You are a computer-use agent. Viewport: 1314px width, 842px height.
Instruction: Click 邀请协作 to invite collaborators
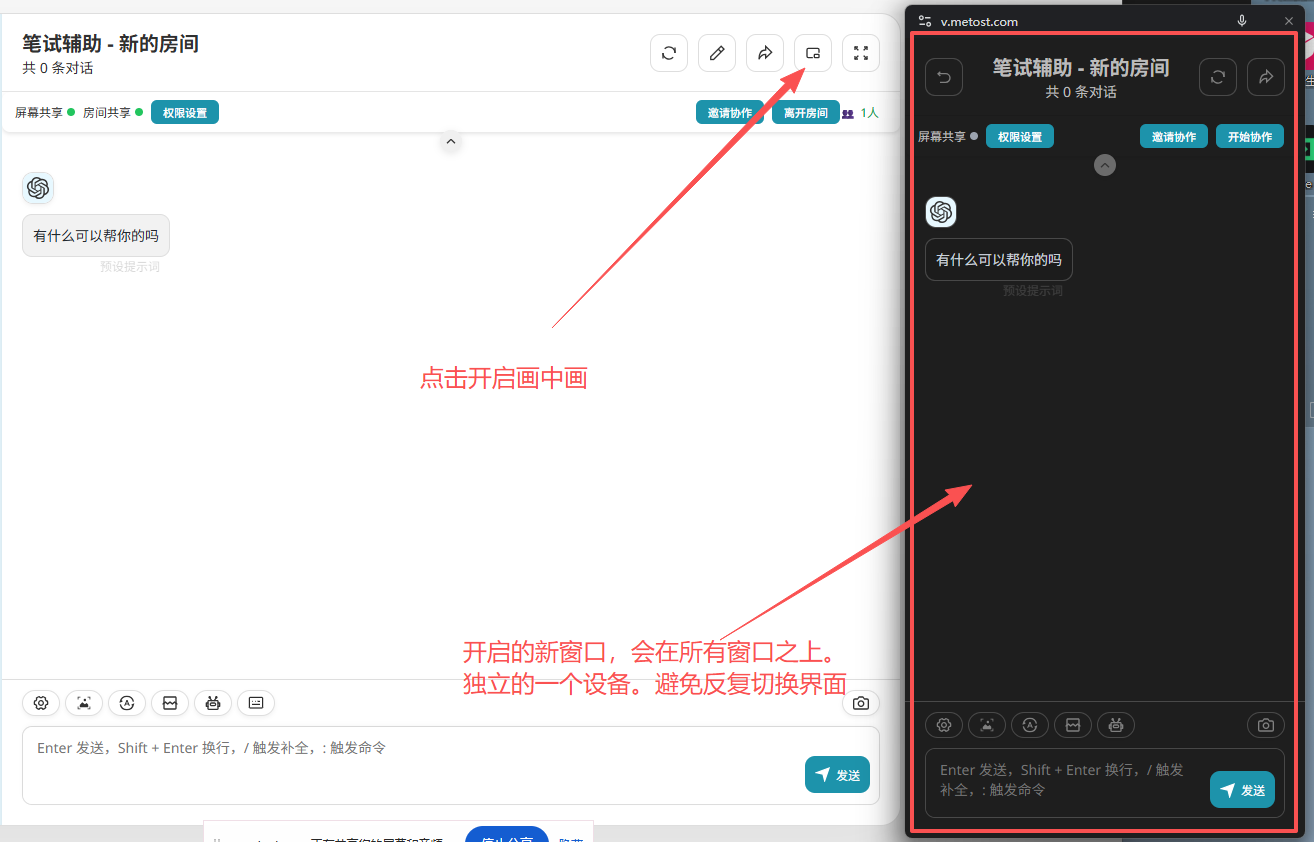731,112
